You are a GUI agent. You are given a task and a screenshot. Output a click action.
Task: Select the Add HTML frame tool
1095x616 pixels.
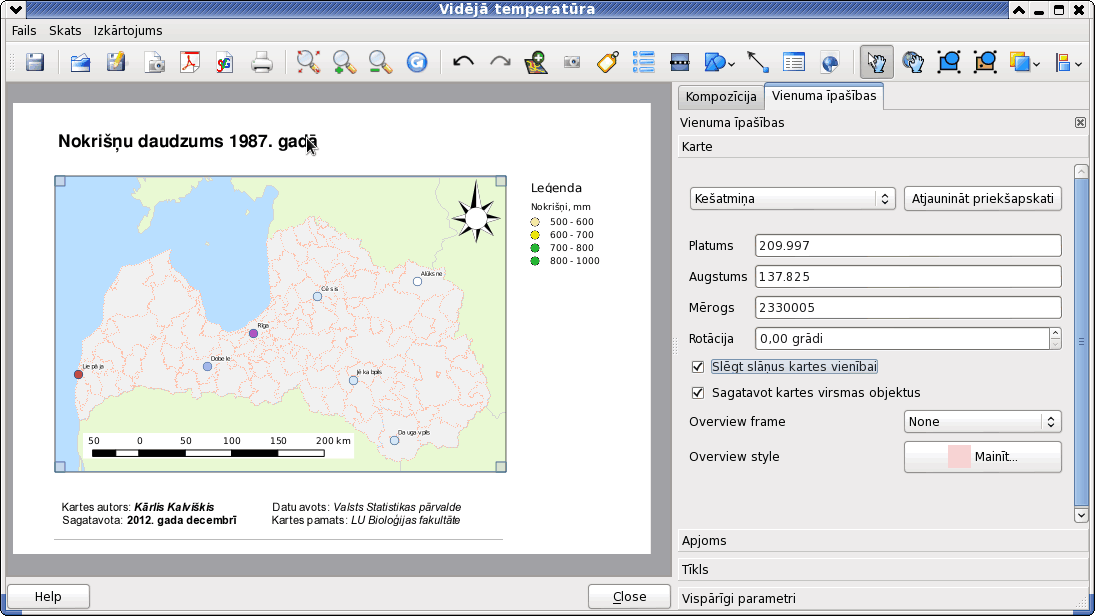point(830,62)
